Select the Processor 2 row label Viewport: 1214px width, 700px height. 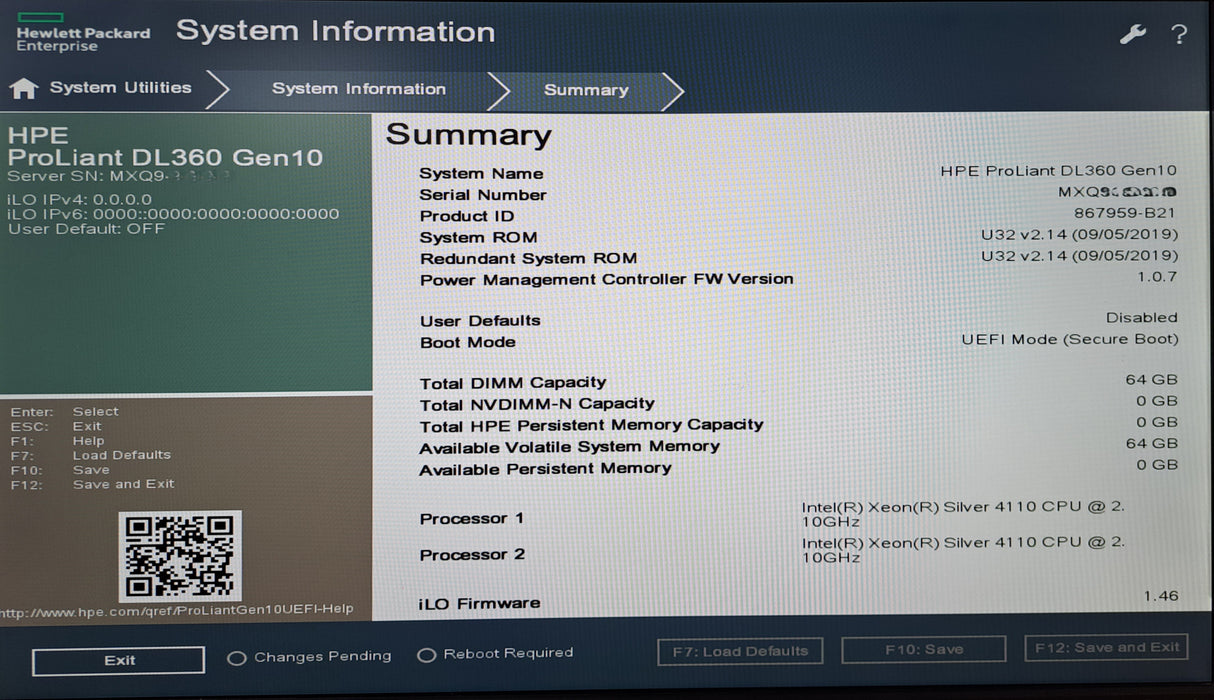click(x=472, y=555)
